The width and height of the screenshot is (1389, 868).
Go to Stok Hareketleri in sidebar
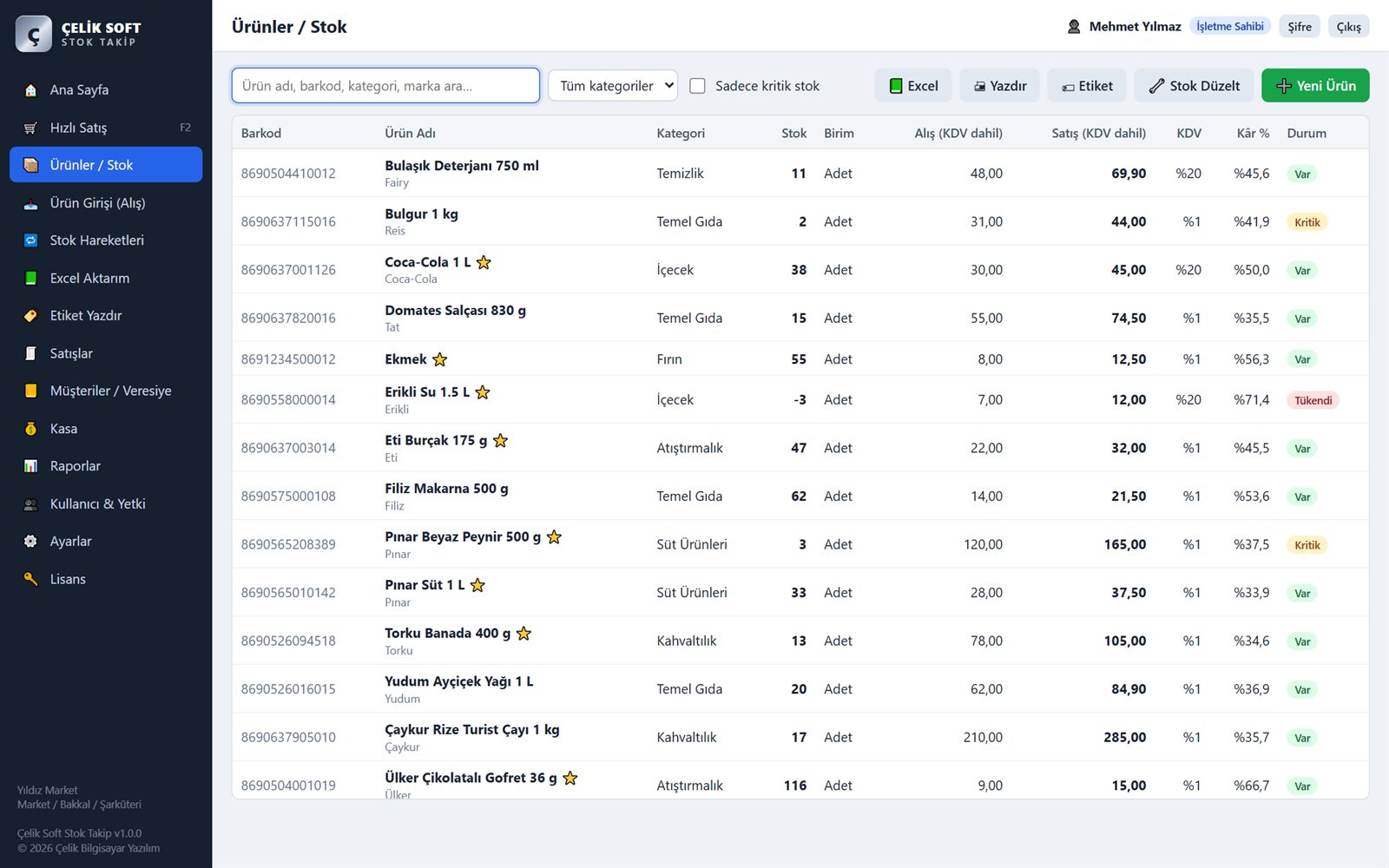(106, 240)
